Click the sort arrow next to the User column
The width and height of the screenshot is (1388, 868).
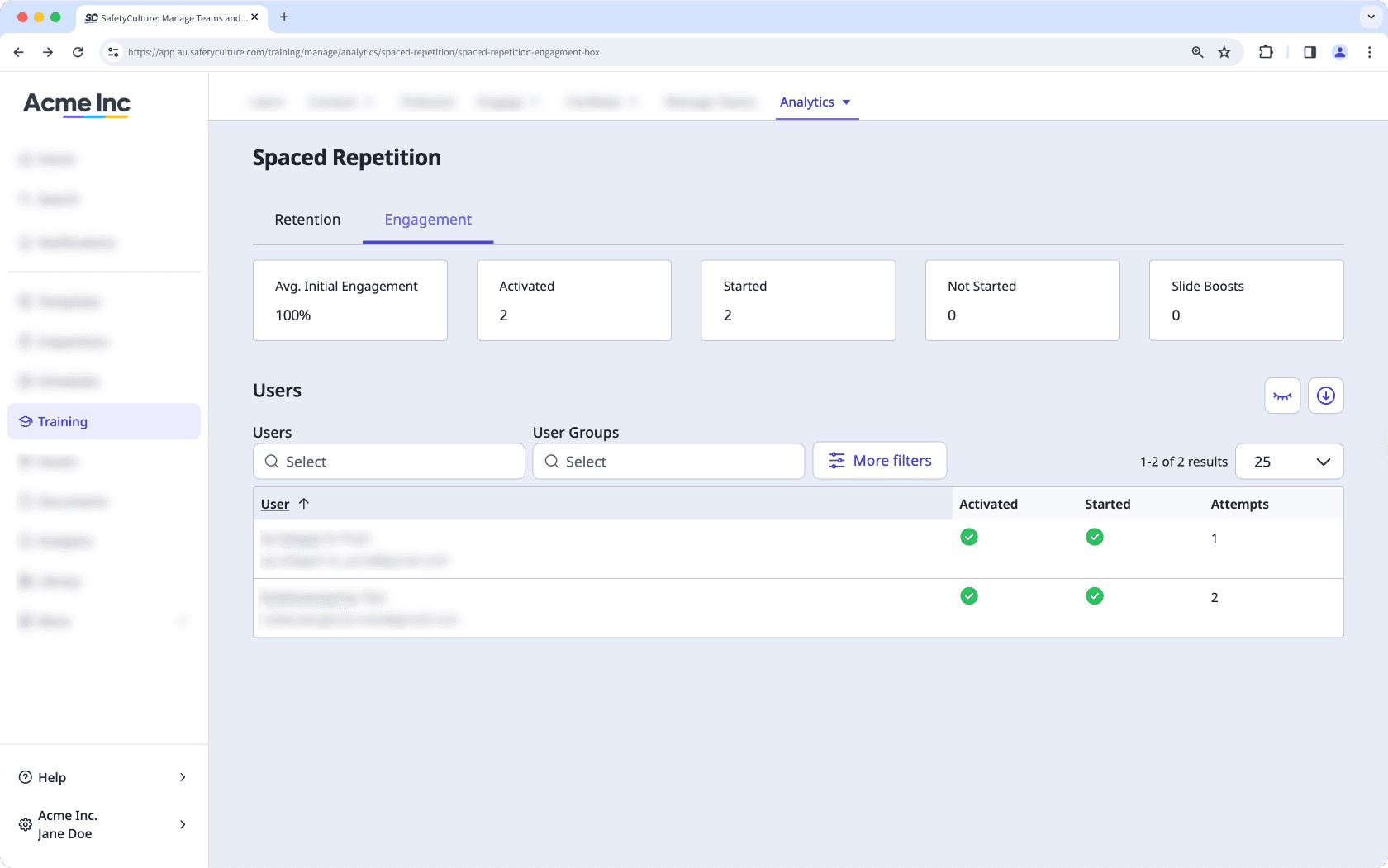tap(304, 503)
